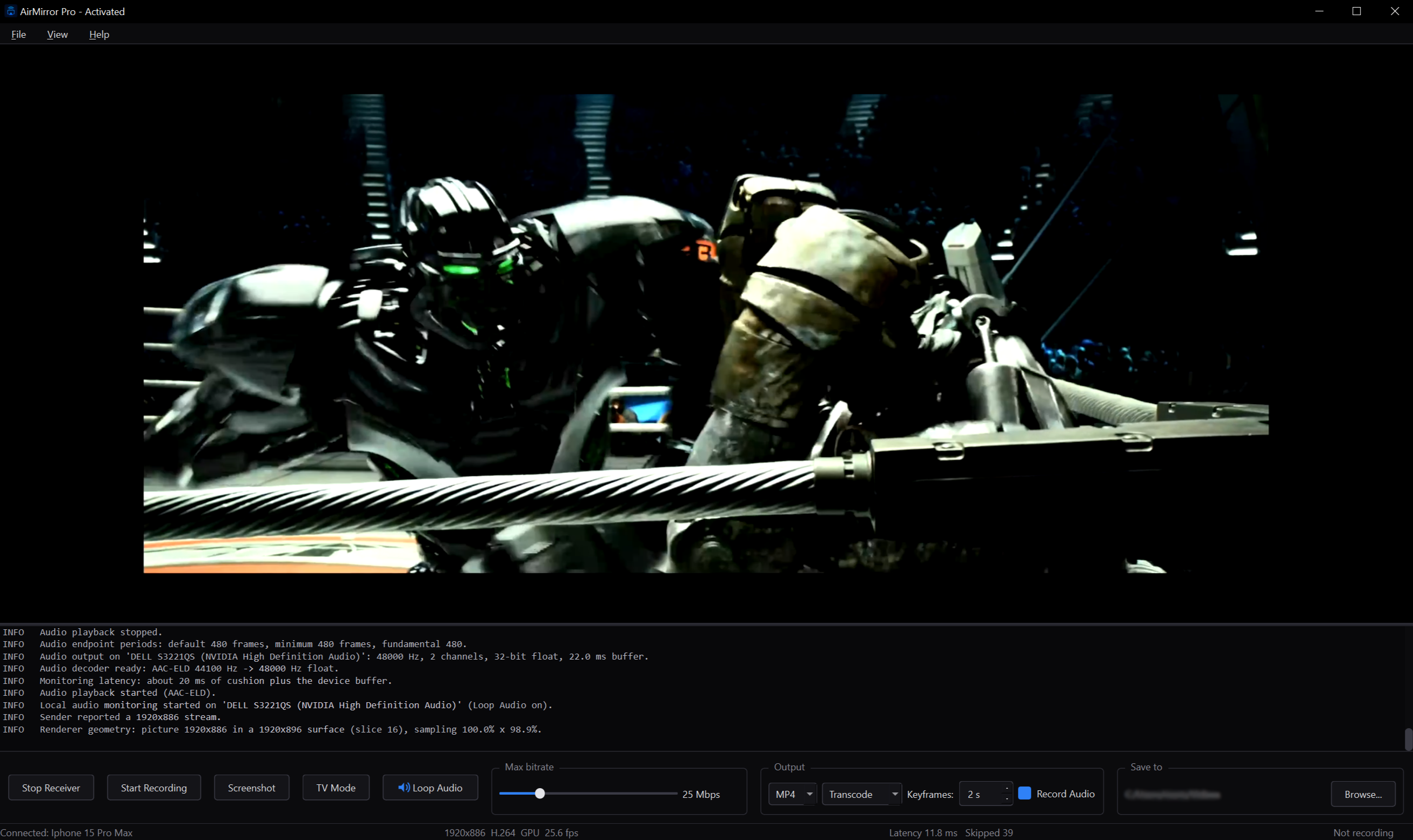Click the "Audio decoder ready" log line
The image size is (1413, 840).
(189, 668)
